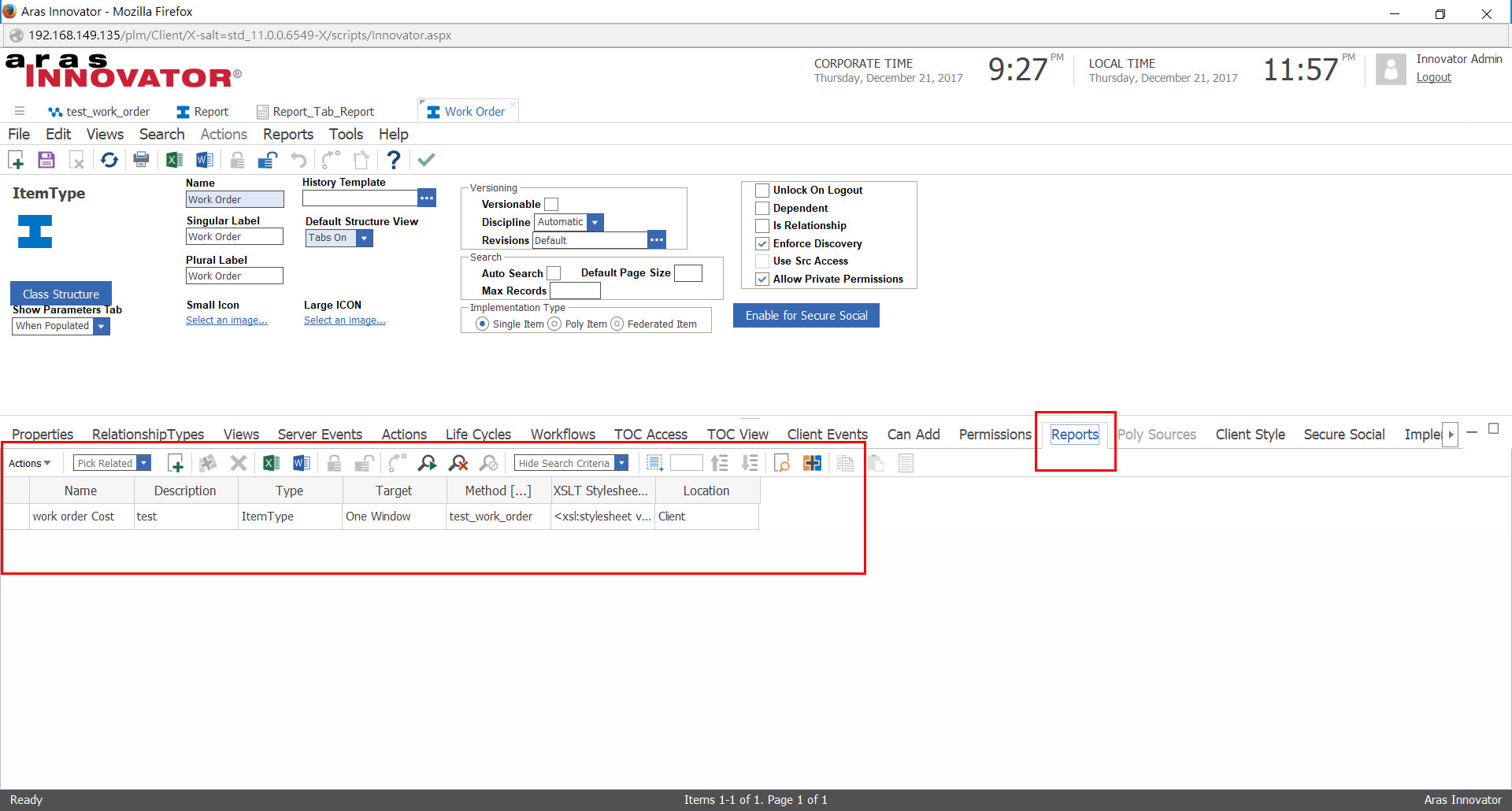
Task: Export relationship grid to Excel
Action: pos(271,463)
